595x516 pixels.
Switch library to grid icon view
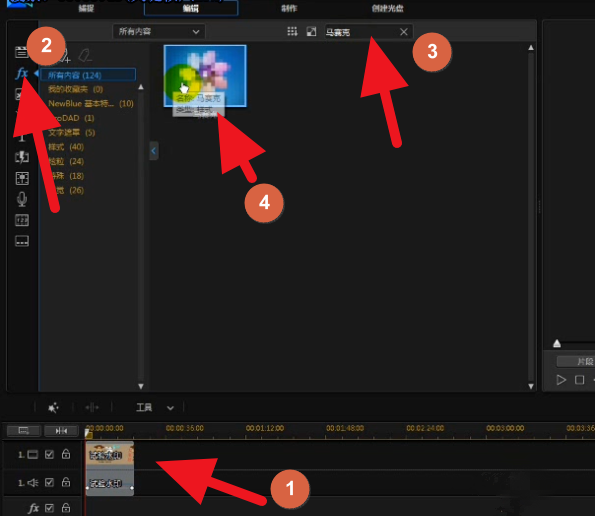point(292,31)
